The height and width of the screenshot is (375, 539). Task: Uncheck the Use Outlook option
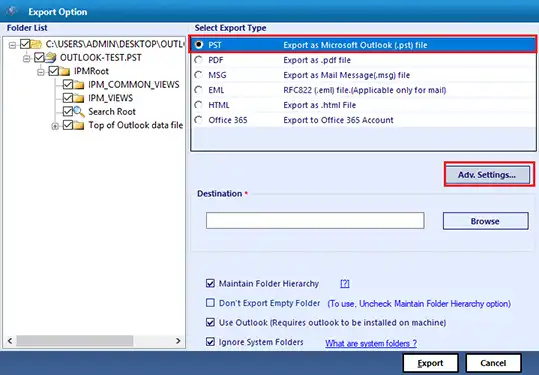pyautogui.click(x=210, y=322)
